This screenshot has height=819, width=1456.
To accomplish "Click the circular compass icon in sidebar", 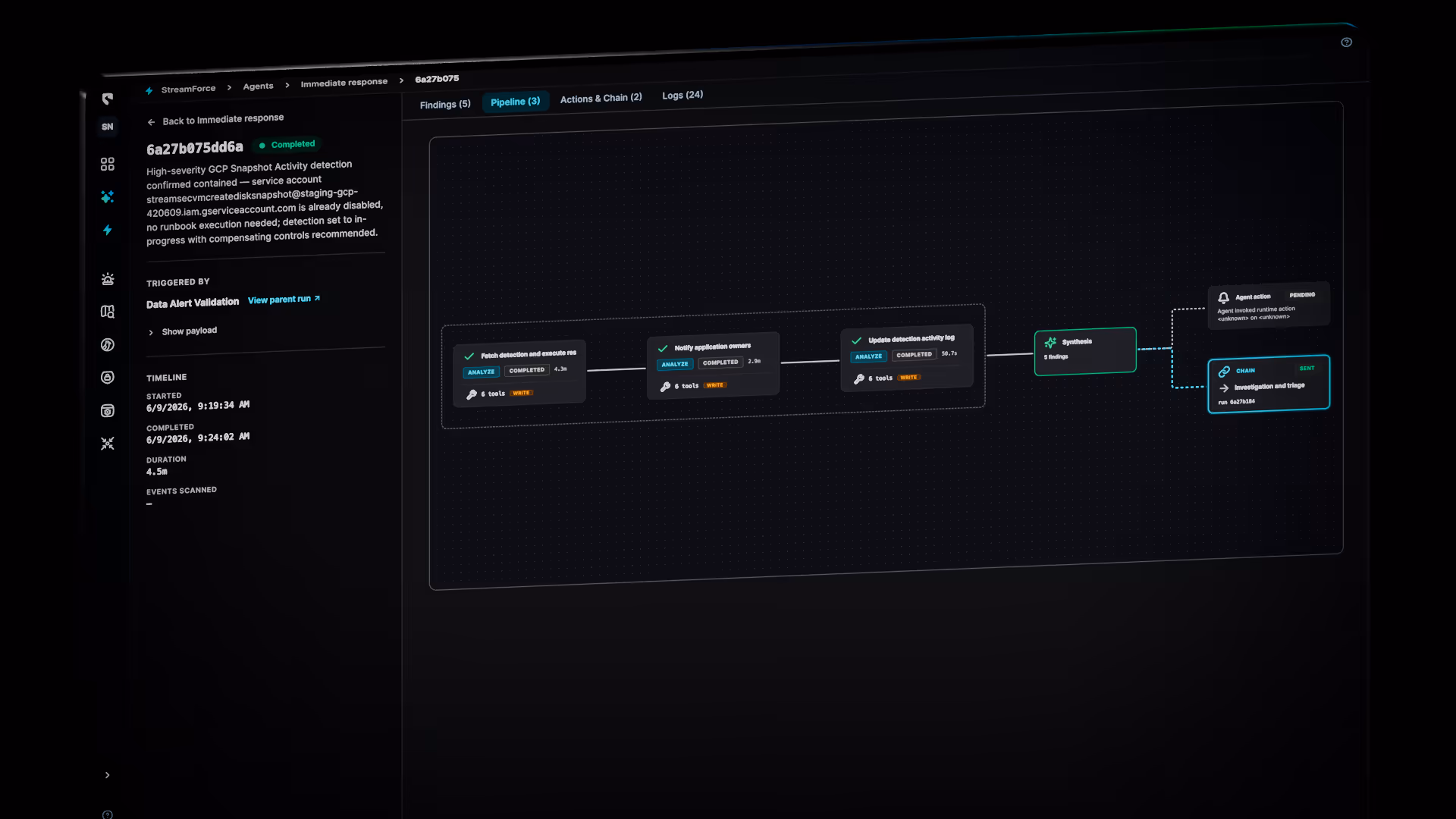I will pyautogui.click(x=108, y=345).
